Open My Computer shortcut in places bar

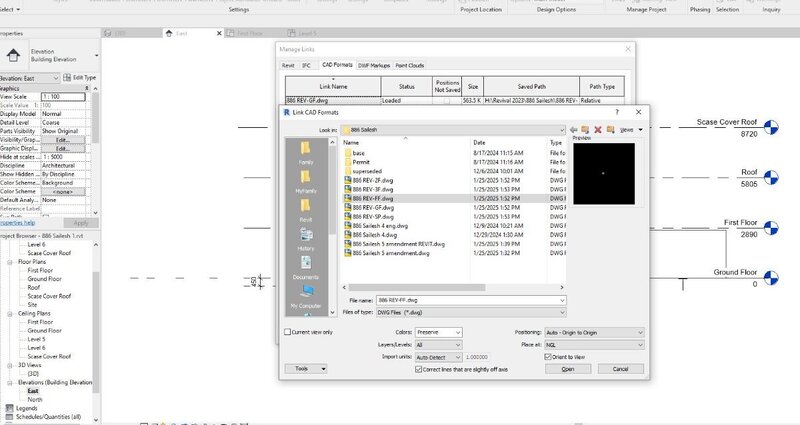(x=306, y=296)
